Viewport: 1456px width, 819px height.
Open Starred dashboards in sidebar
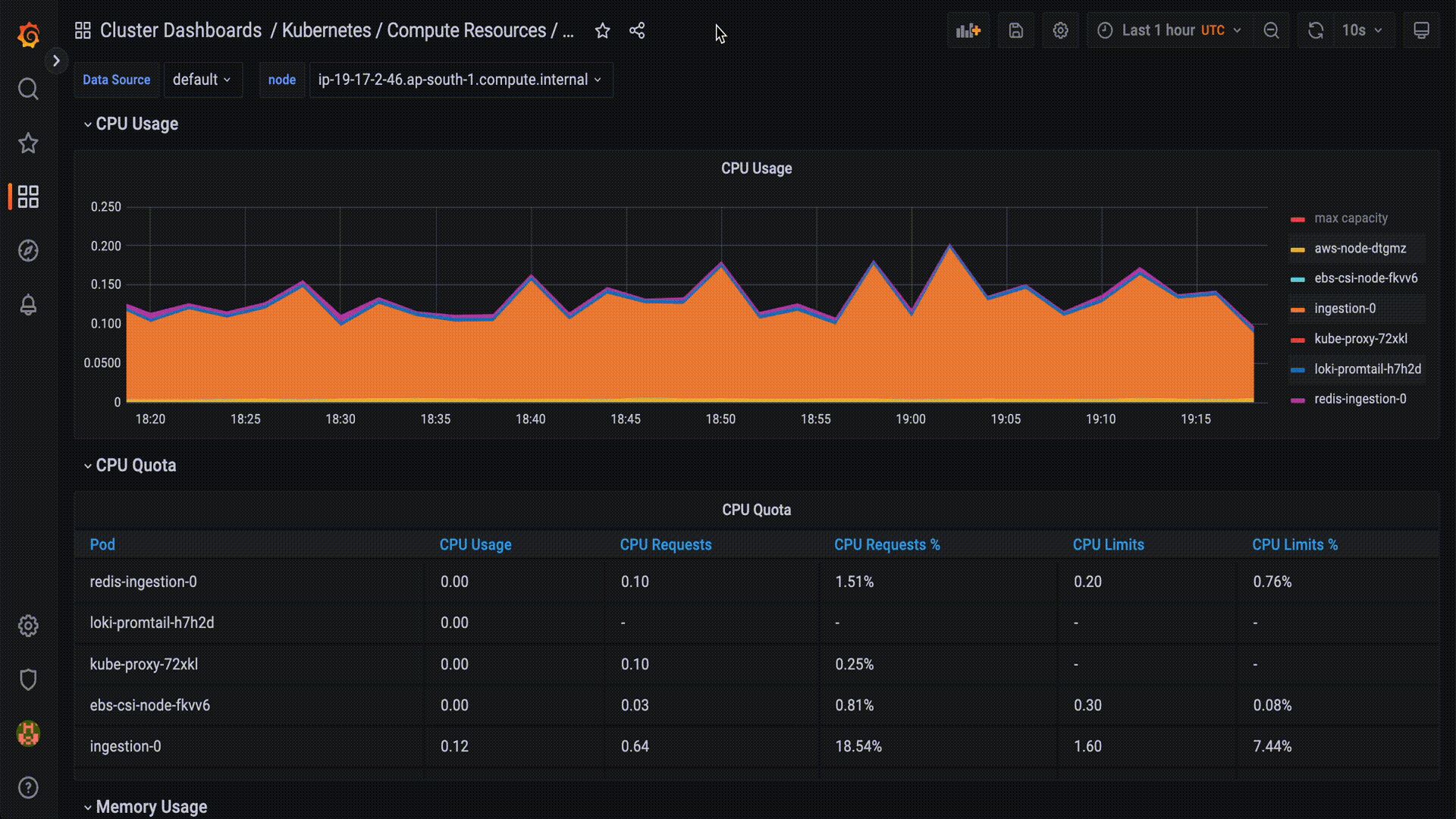pos(28,143)
